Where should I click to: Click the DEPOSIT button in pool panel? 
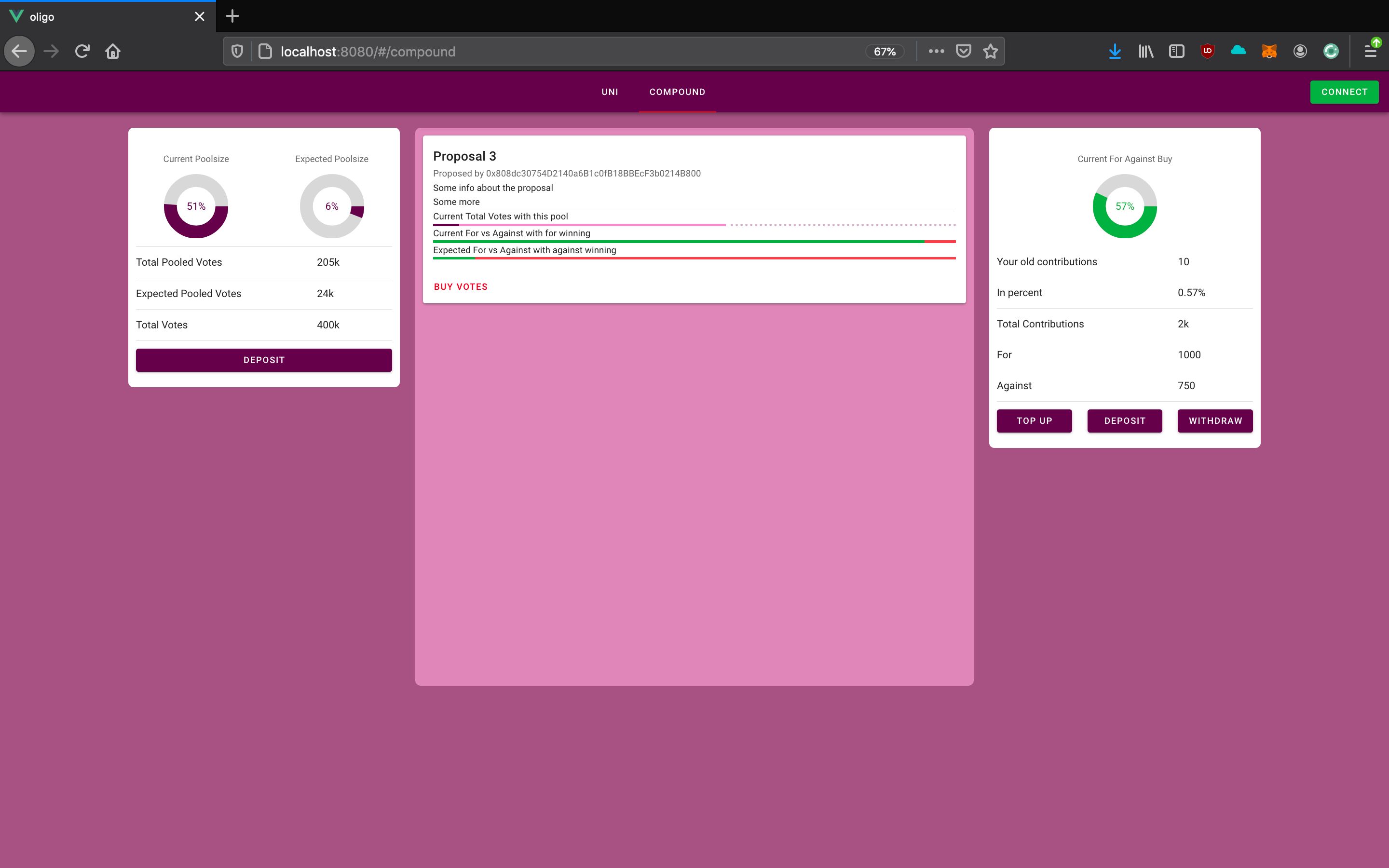[x=264, y=359]
